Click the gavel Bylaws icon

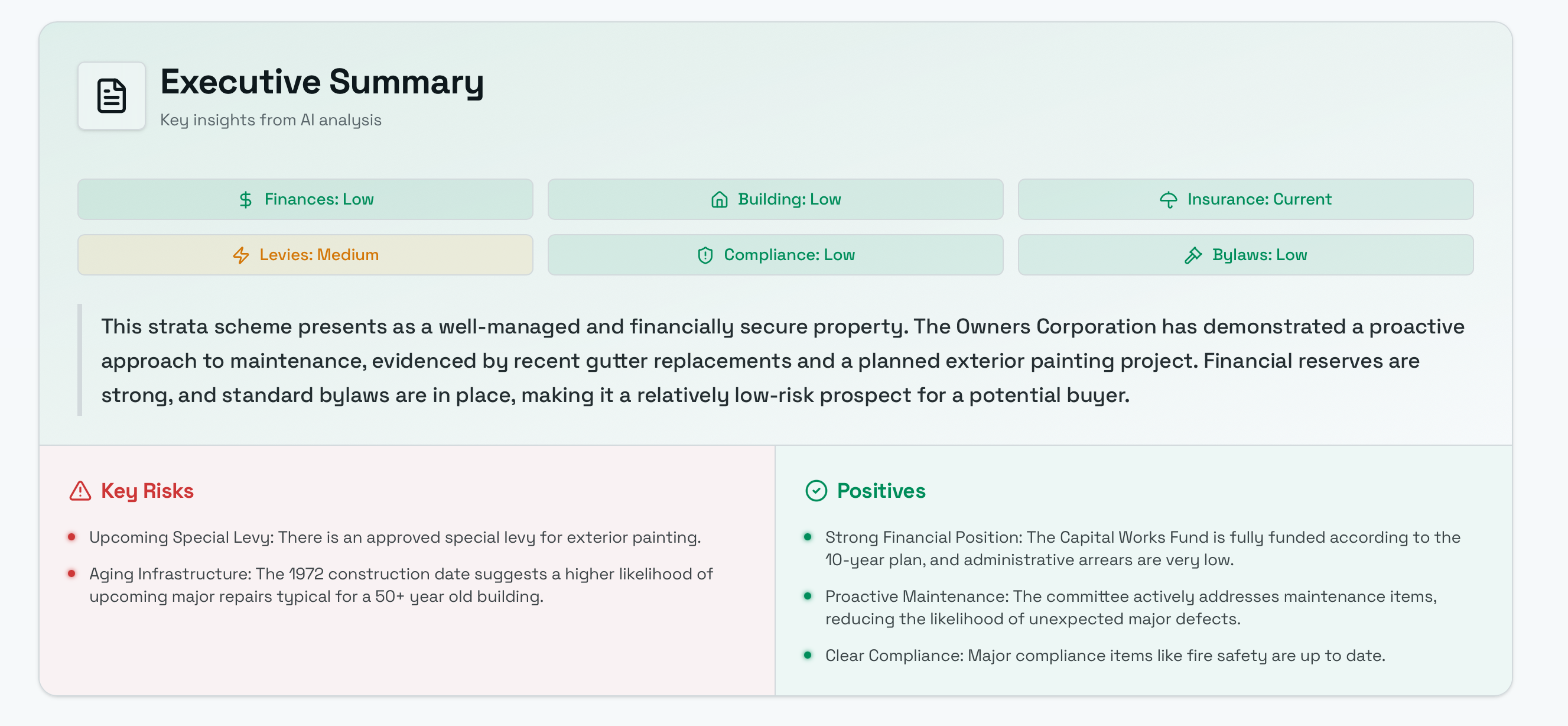pos(1193,255)
